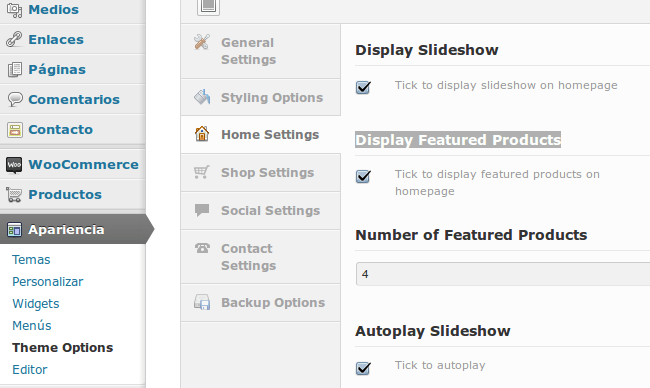The height and width of the screenshot is (388, 650).
Task: Select the Apariencia menu item
Action: (x=73, y=229)
